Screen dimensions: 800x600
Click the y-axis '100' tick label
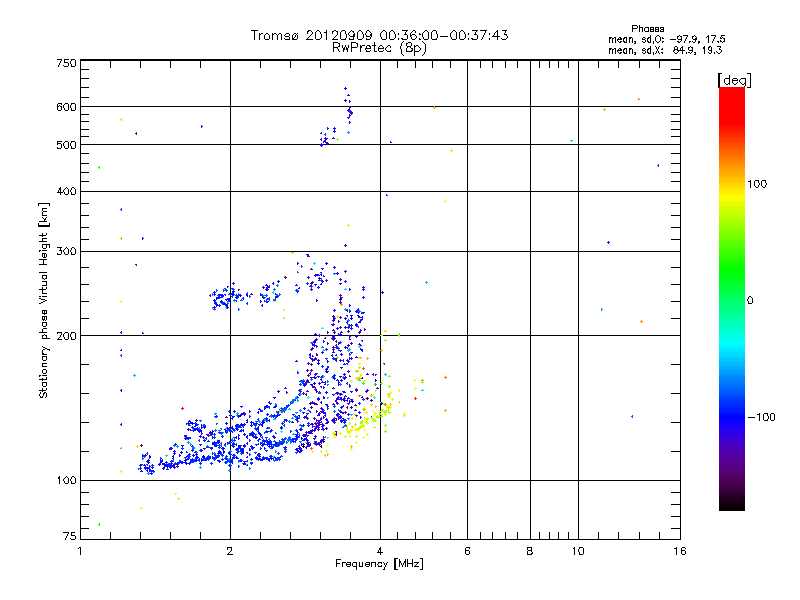(x=66, y=480)
